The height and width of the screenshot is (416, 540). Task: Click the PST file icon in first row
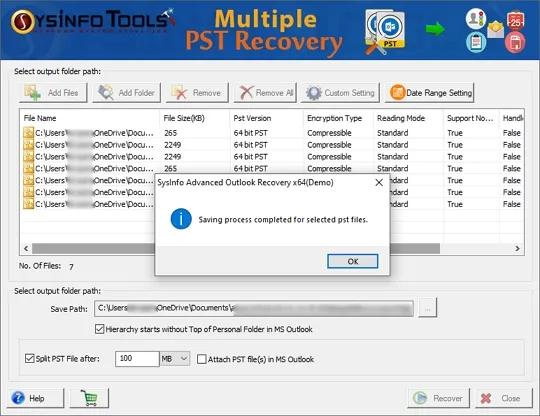pyautogui.click(x=28, y=133)
